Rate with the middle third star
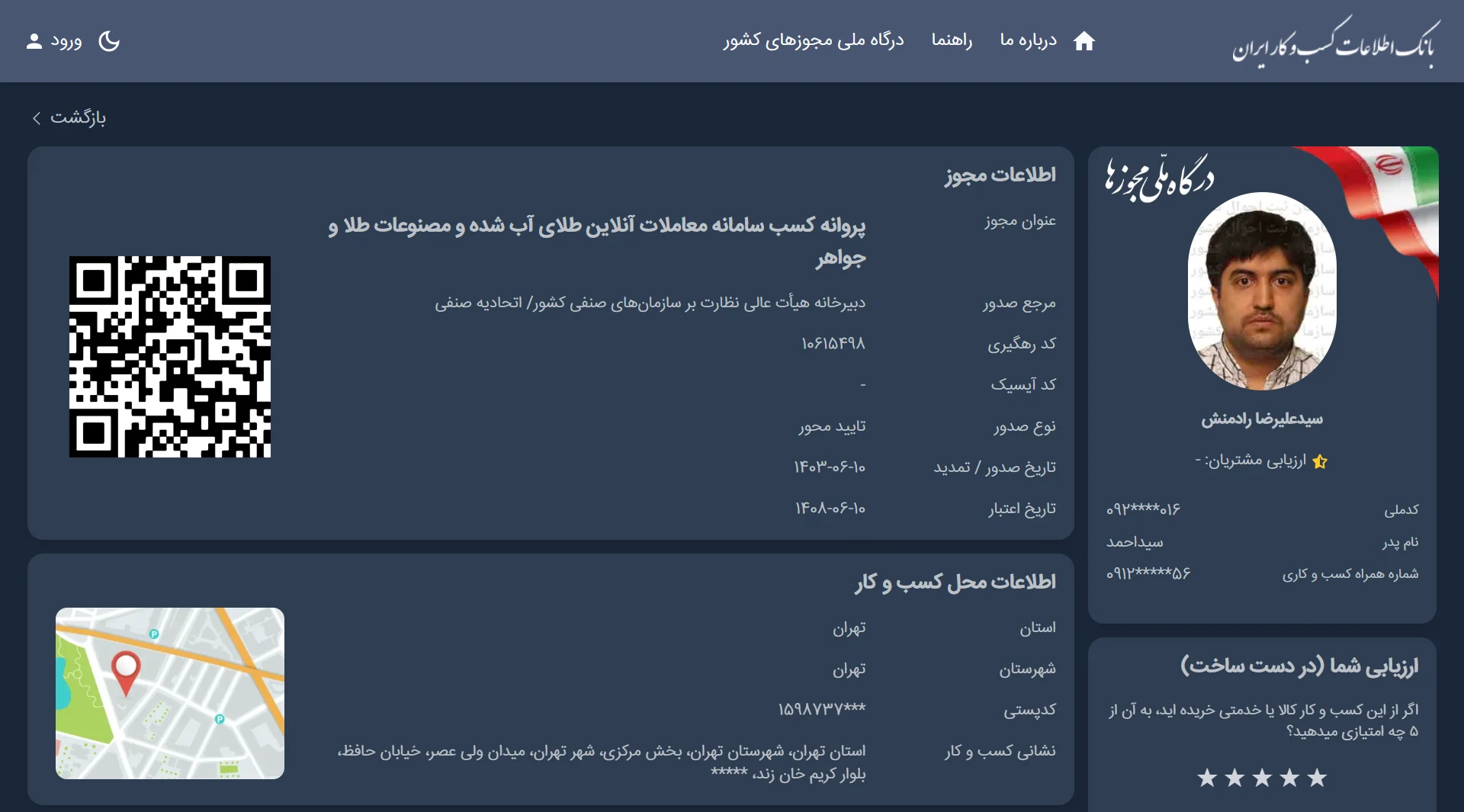 (x=1262, y=778)
